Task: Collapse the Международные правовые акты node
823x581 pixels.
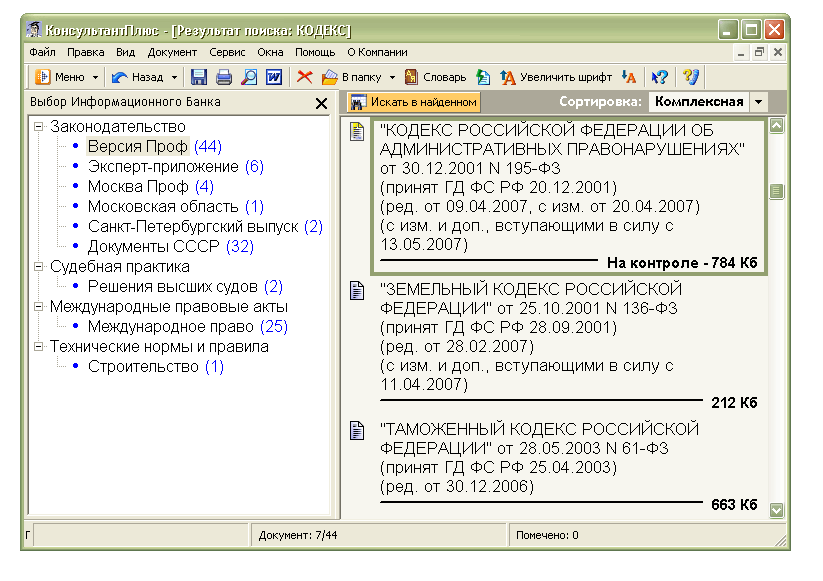Action: coord(38,307)
